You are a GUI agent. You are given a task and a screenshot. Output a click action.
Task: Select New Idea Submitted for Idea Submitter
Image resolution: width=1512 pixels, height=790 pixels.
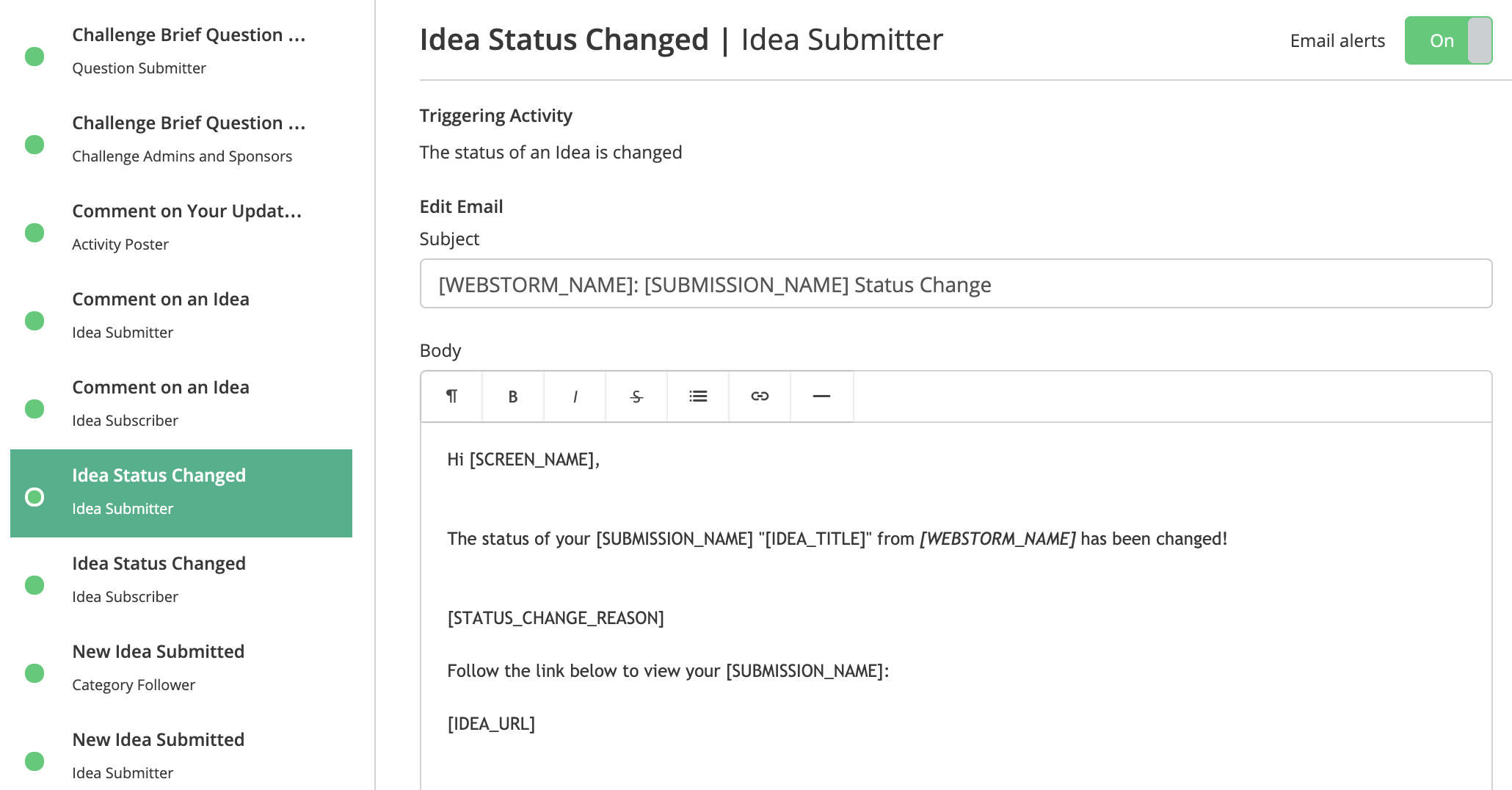coord(181,756)
